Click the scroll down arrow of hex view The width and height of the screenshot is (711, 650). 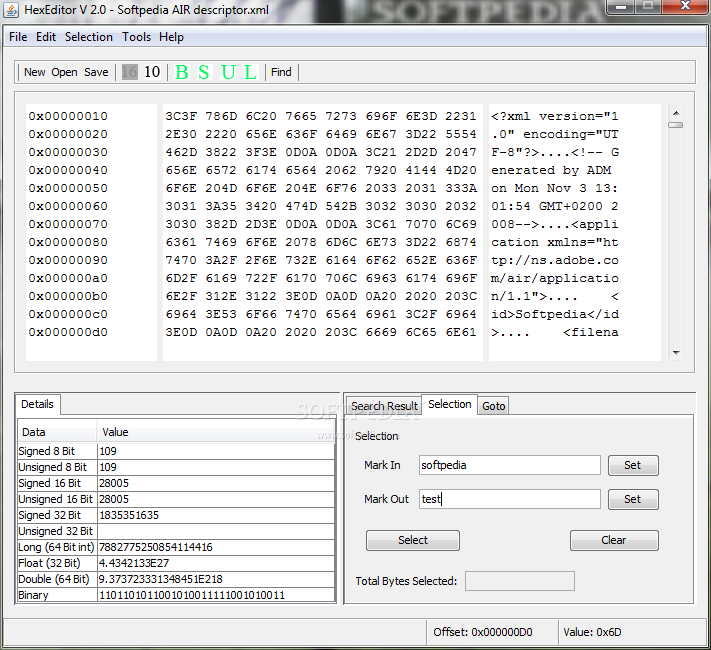point(676,352)
